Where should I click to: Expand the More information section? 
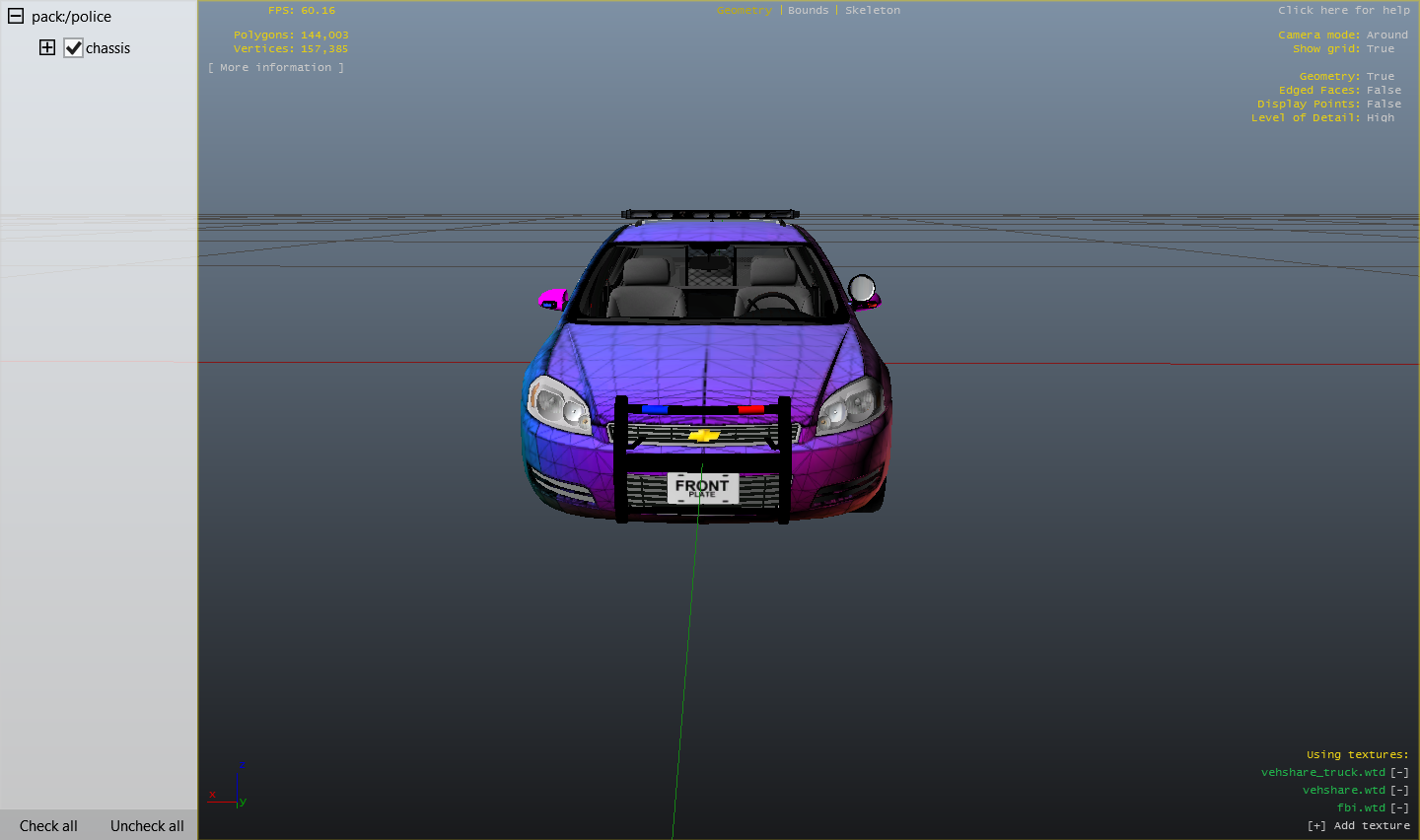pyautogui.click(x=276, y=68)
